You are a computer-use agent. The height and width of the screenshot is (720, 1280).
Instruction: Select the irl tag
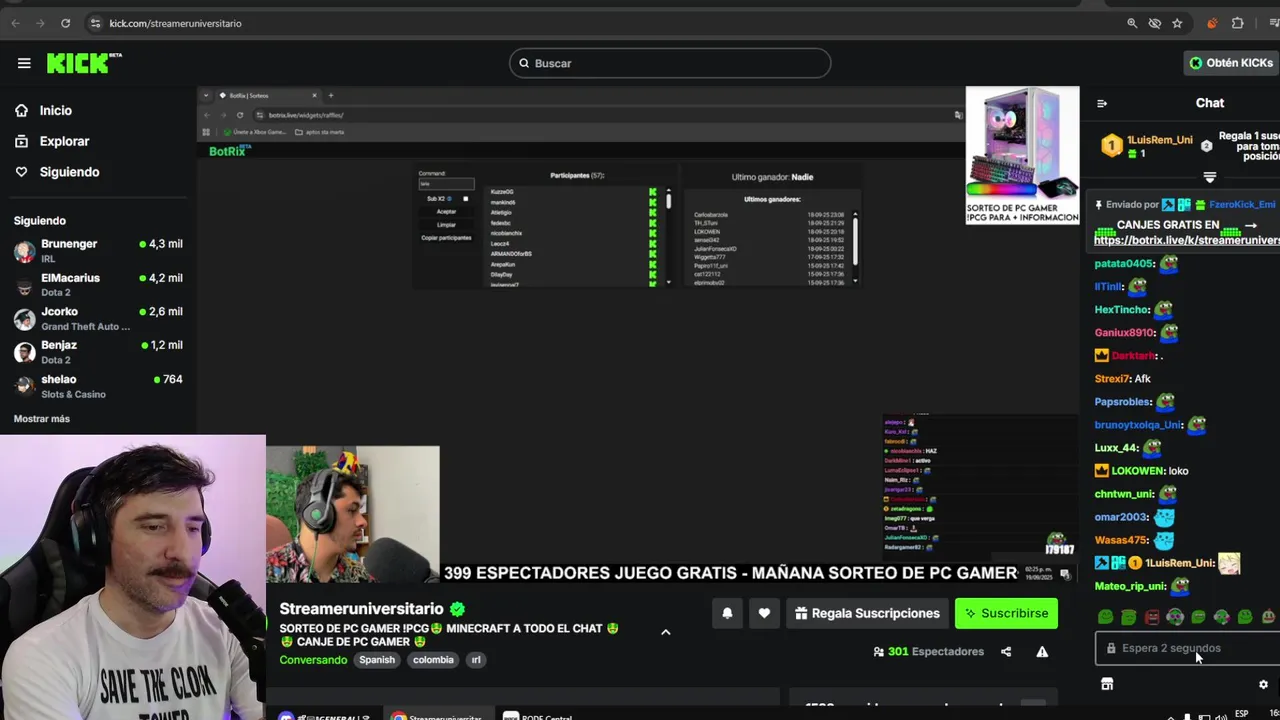(x=476, y=660)
